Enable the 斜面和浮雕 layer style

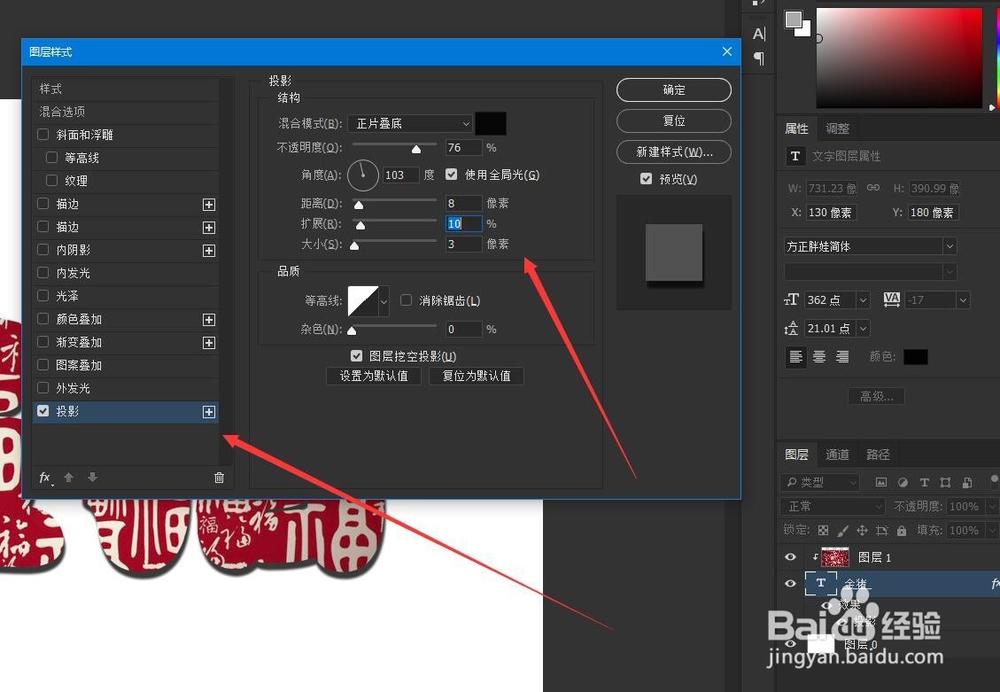pos(42,134)
